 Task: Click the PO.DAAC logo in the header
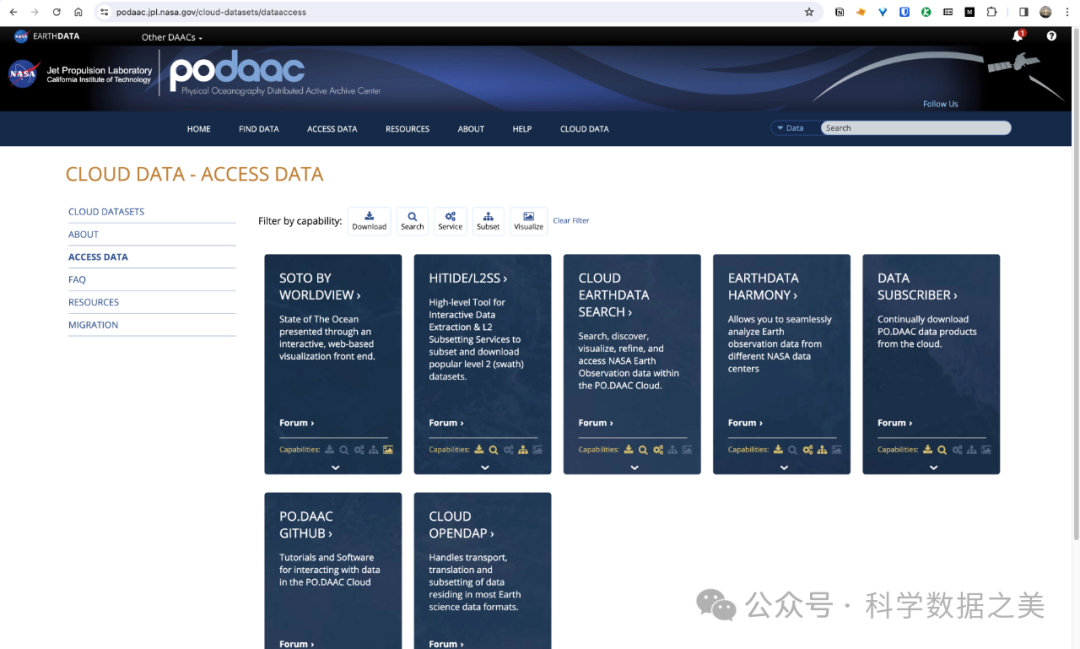click(x=237, y=73)
